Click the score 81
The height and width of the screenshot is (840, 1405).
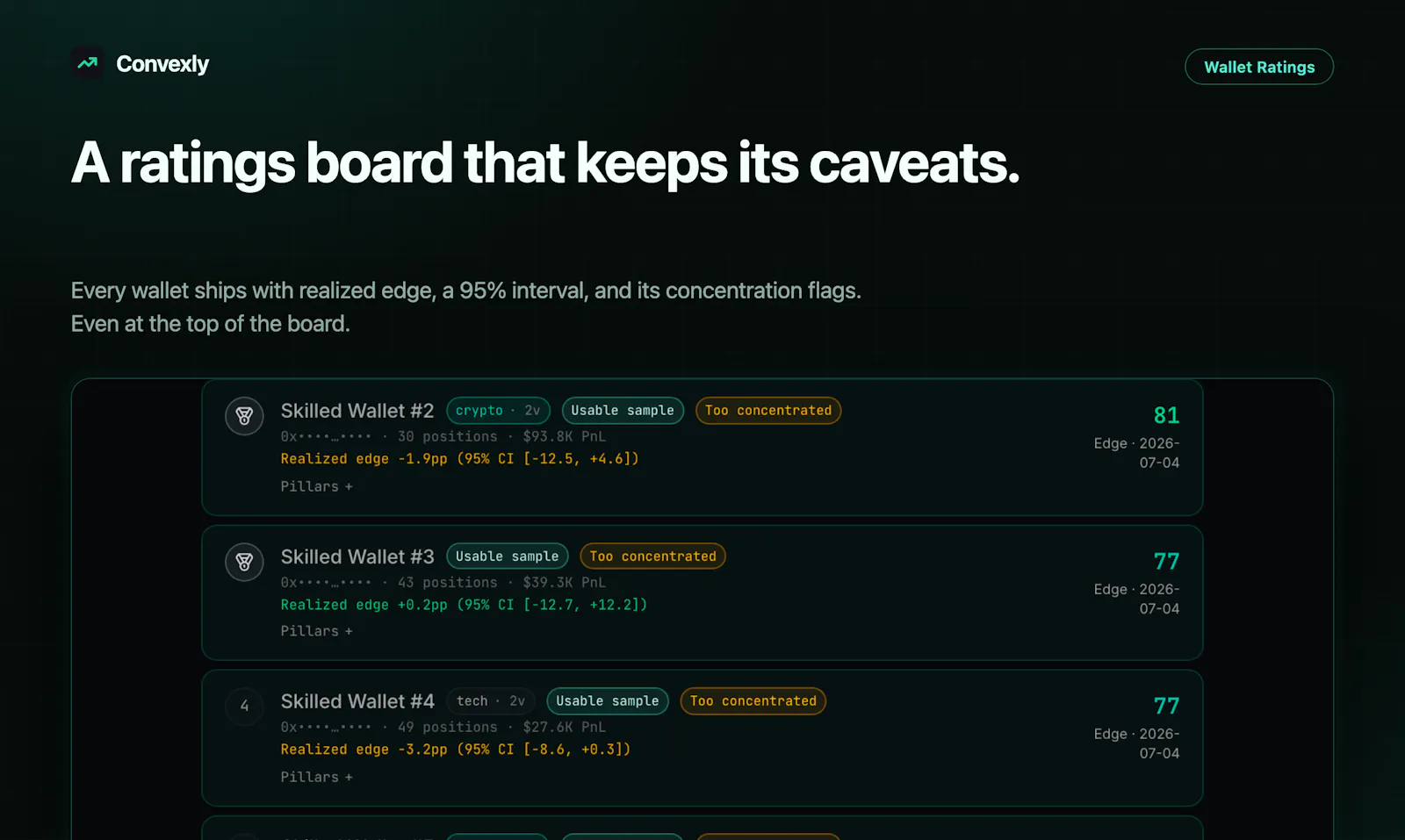click(1166, 415)
